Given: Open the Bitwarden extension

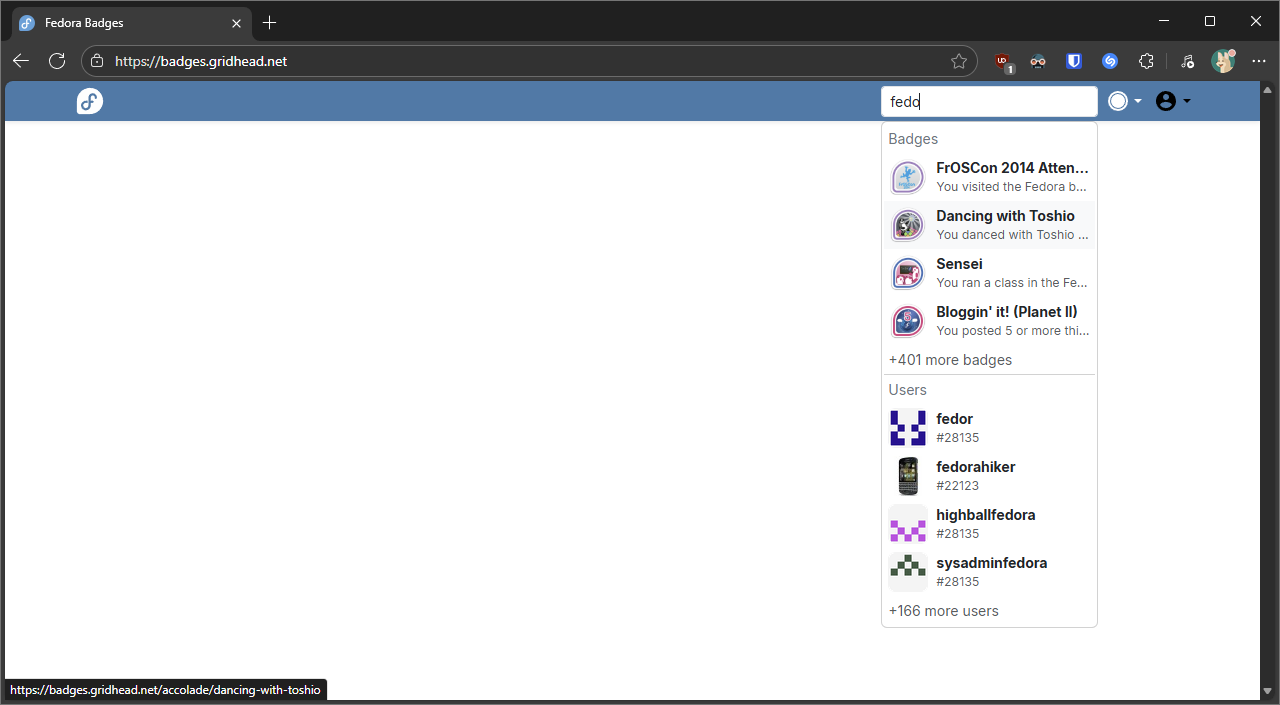Looking at the screenshot, I should point(1074,61).
